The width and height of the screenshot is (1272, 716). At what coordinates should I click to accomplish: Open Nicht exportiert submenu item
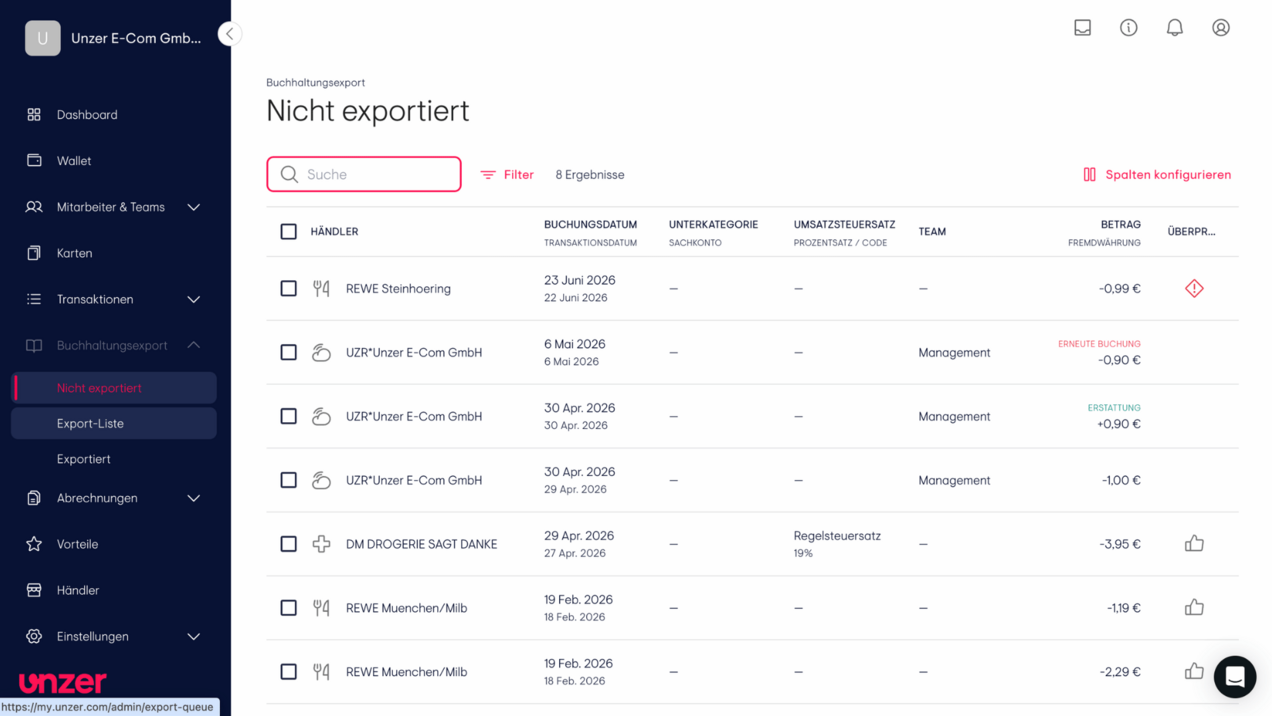(x=114, y=388)
